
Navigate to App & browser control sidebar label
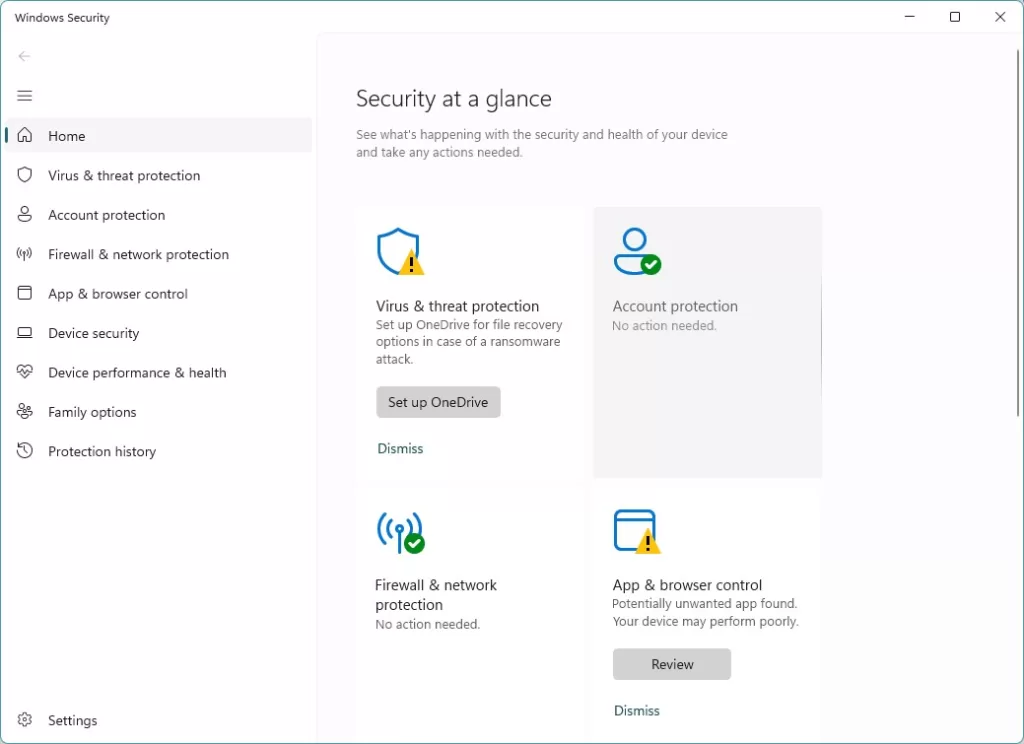[x=118, y=294]
